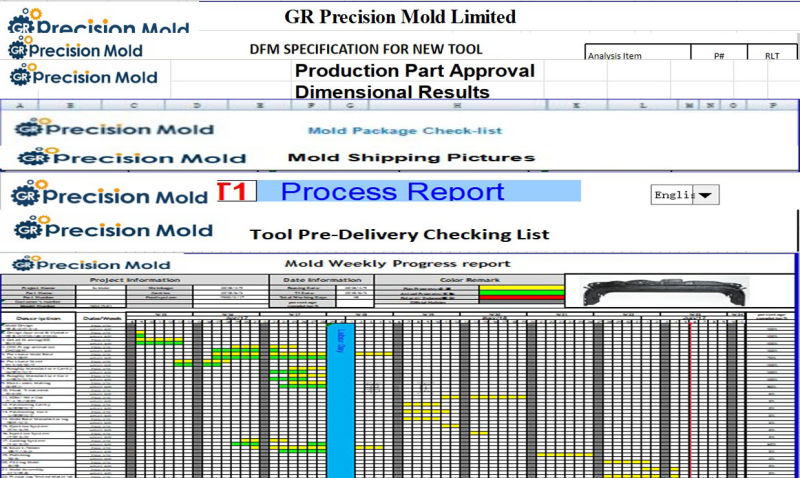Click the red current-date line in Gantt chart
Viewport: 800px width, 478px height.
690,398
